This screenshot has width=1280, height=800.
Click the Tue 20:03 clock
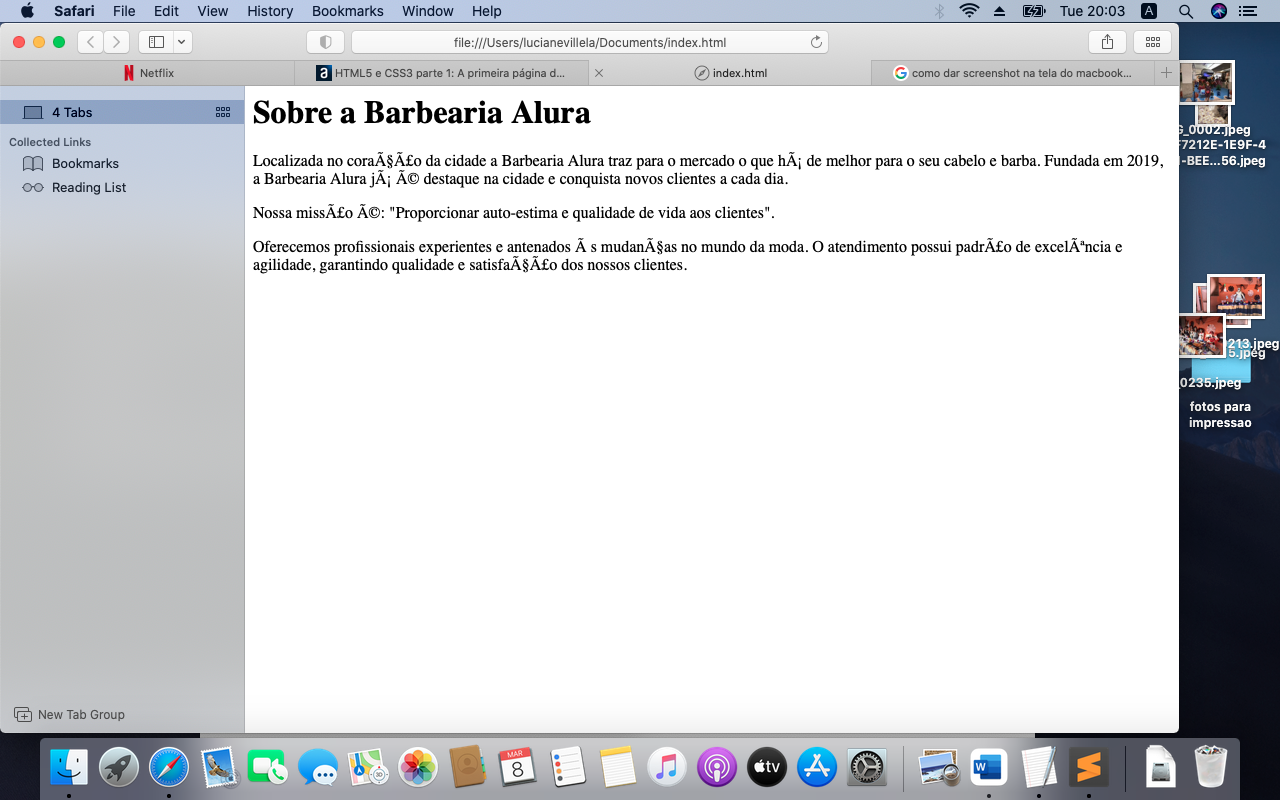[1092, 11]
